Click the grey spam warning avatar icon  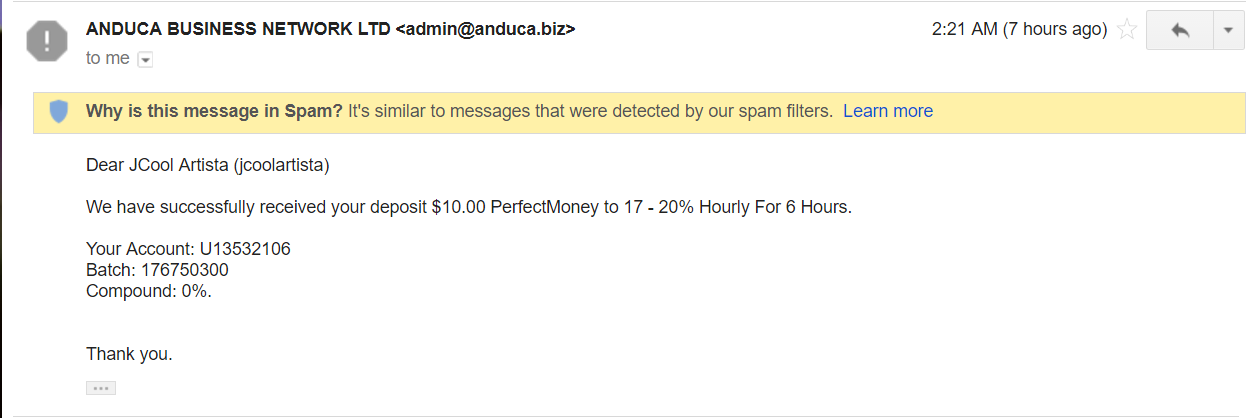point(46,42)
